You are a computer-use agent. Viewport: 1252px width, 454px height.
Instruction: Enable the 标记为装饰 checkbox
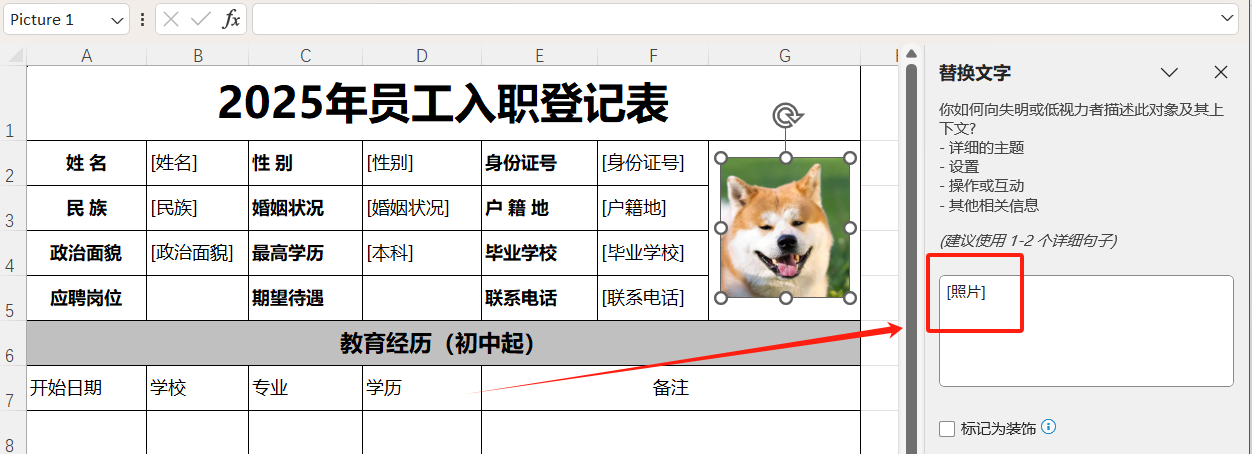point(947,428)
